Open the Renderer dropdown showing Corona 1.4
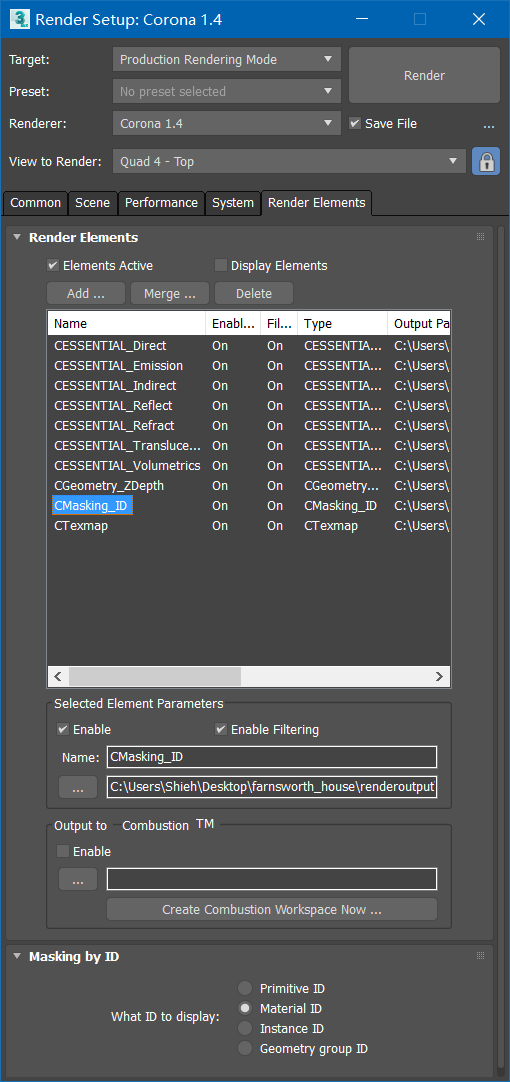The width and height of the screenshot is (510, 1082). coord(227,124)
